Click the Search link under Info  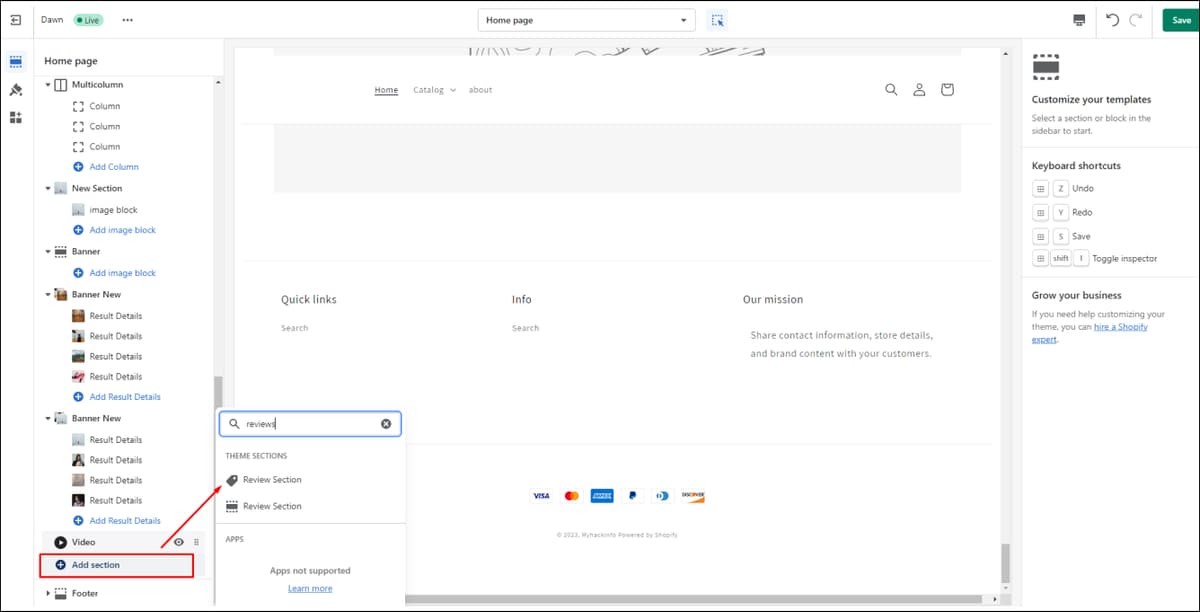(525, 328)
